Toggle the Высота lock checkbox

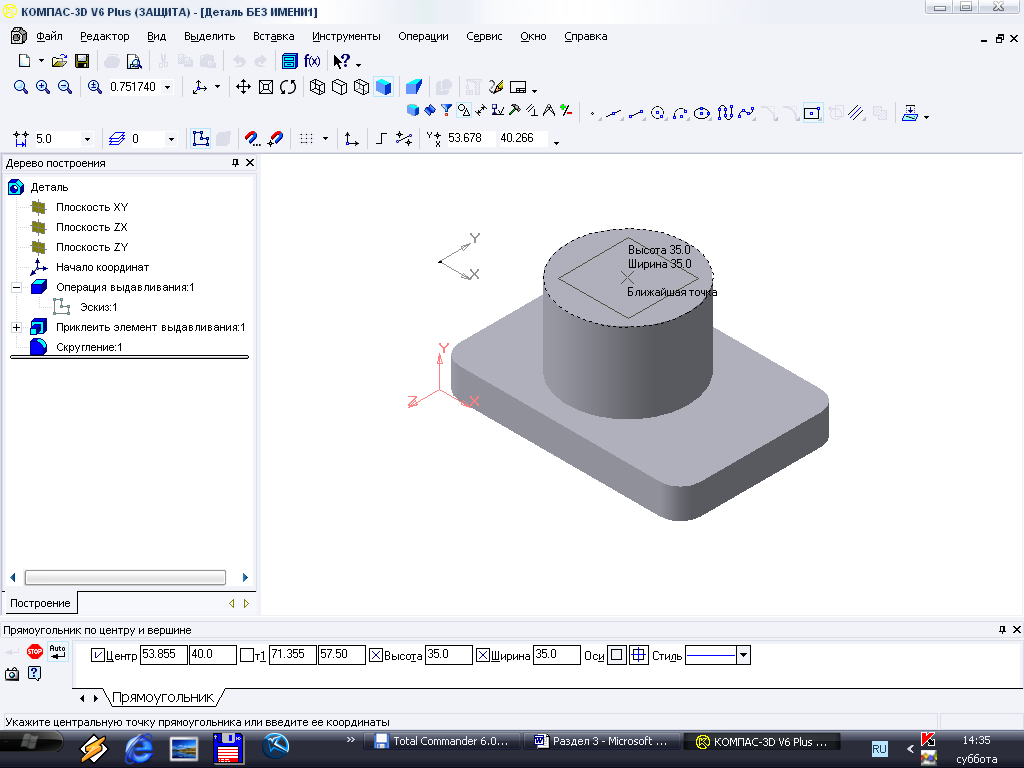[x=376, y=655]
